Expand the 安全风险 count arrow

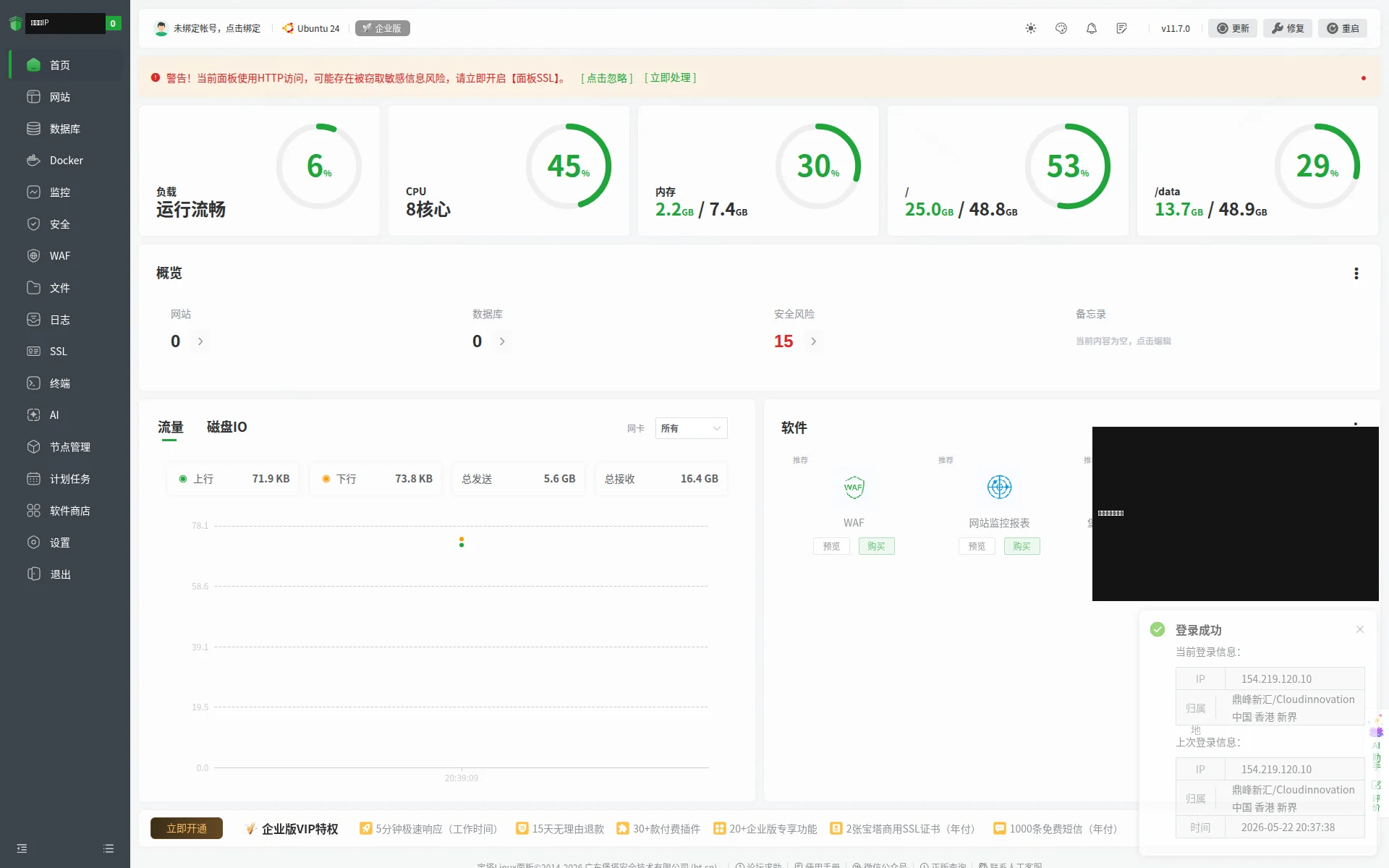click(813, 341)
